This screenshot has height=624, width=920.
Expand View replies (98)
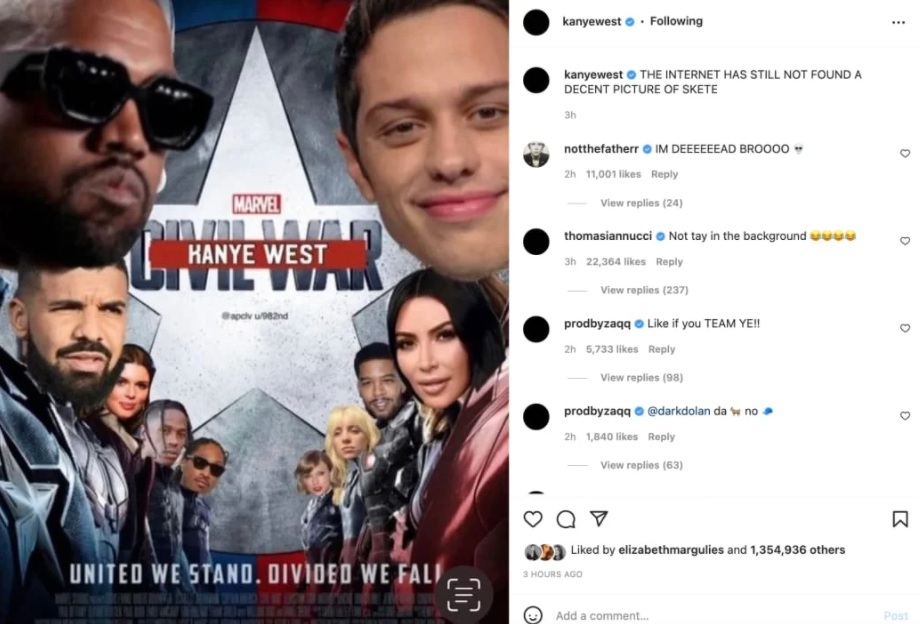click(x=641, y=378)
